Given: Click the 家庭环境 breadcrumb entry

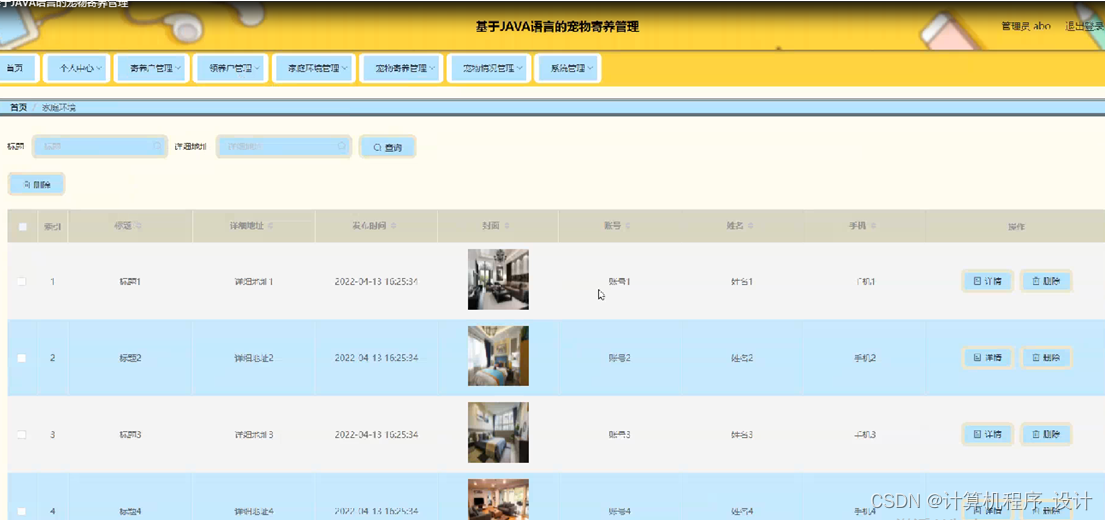Looking at the screenshot, I should click(59, 107).
